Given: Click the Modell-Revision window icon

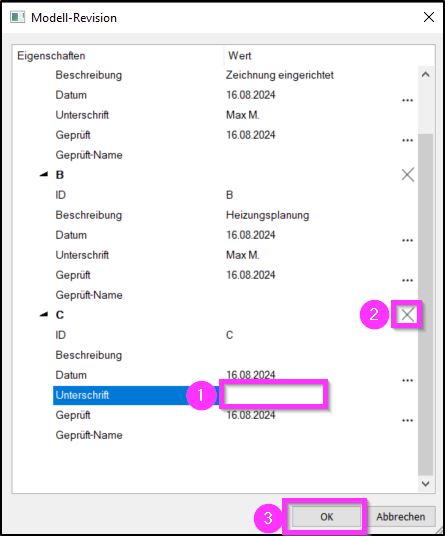Looking at the screenshot, I should [17, 17].
